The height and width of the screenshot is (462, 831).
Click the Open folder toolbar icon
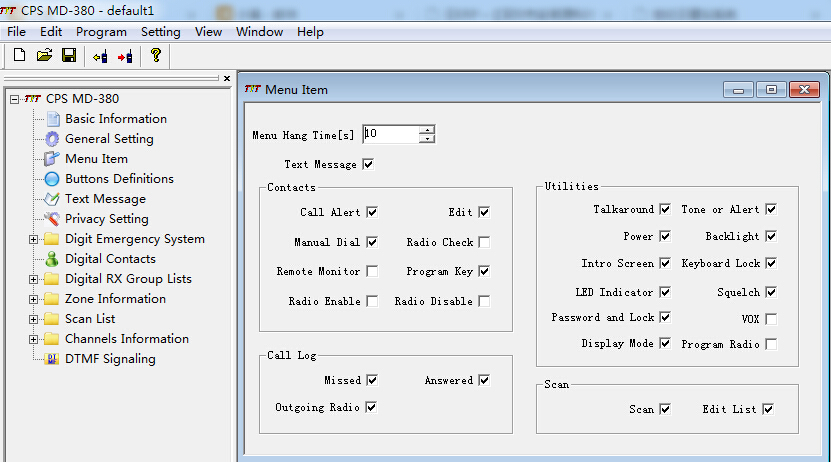click(45, 55)
